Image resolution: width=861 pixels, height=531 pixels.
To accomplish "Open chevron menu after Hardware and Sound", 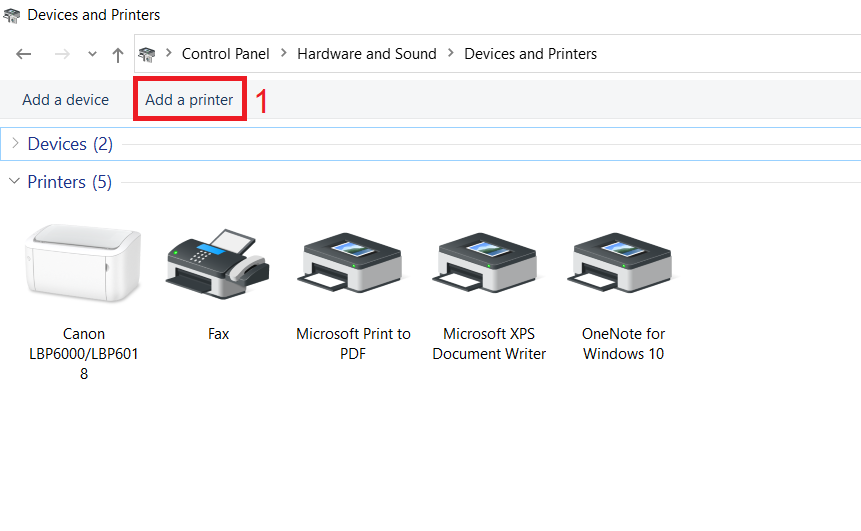I will coord(450,54).
